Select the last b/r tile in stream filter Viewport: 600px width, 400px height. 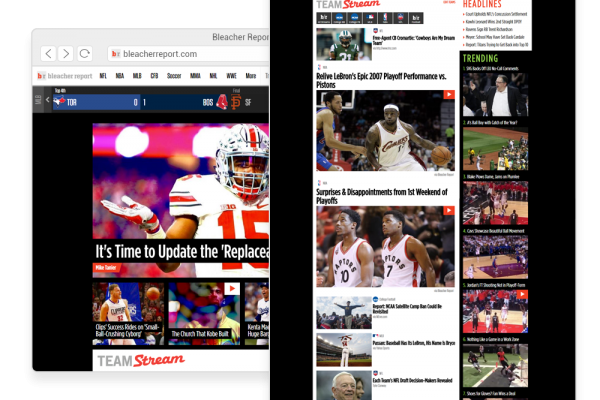click(x=416, y=18)
